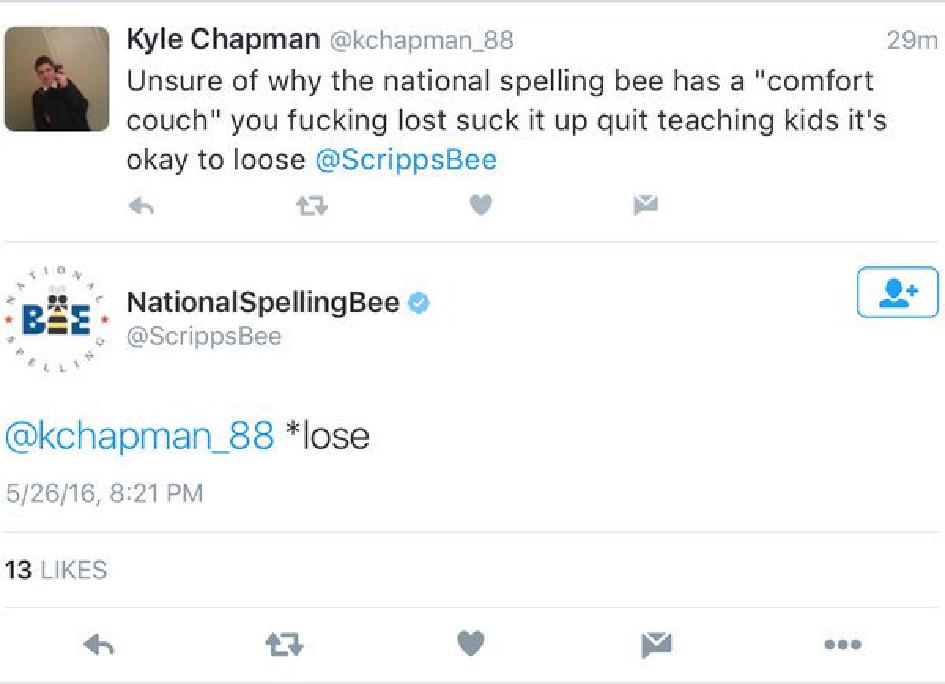945x684 pixels.
Task: Share NationalSpellingBee tweet by message
Action: 656,645
